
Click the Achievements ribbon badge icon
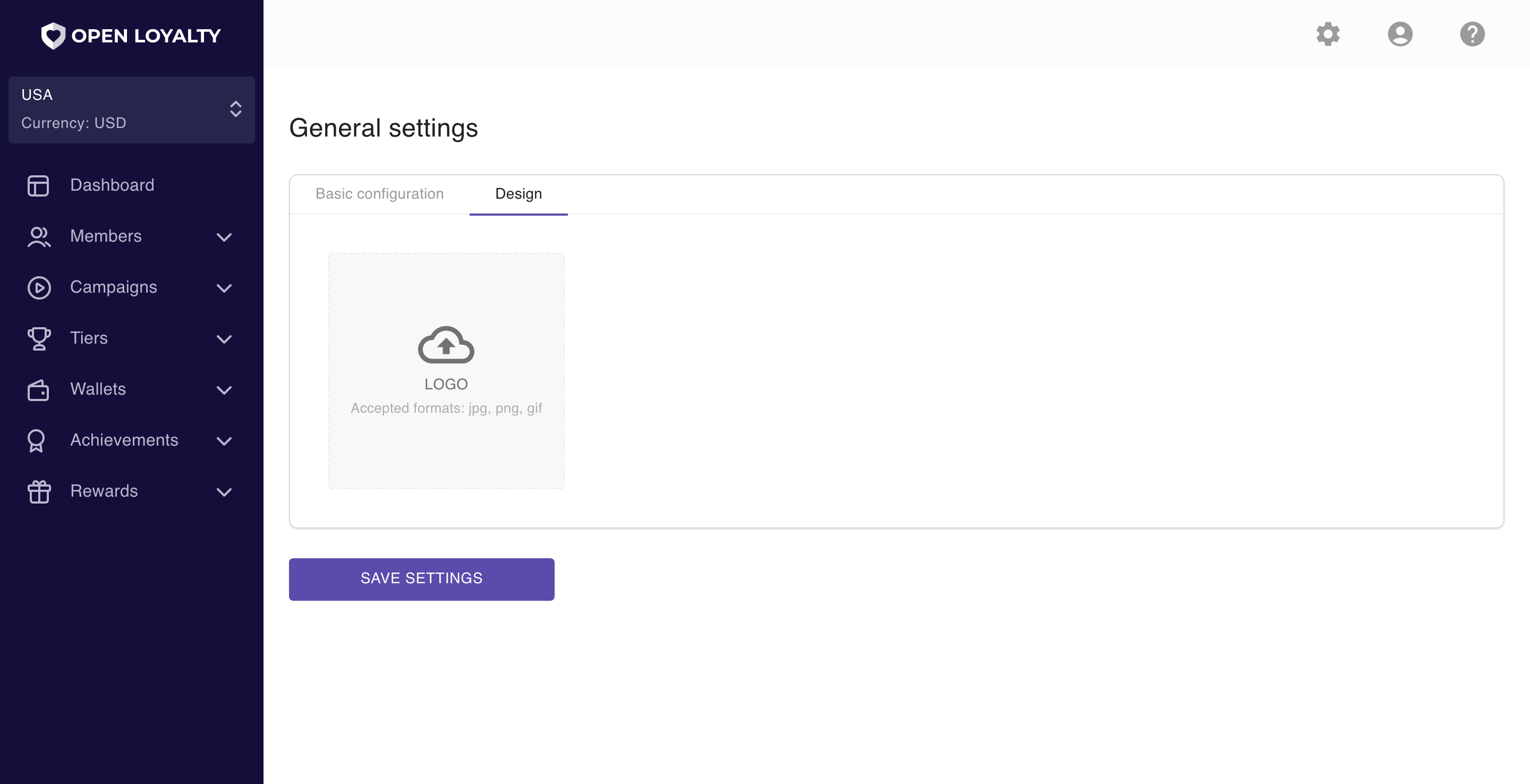point(36,441)
